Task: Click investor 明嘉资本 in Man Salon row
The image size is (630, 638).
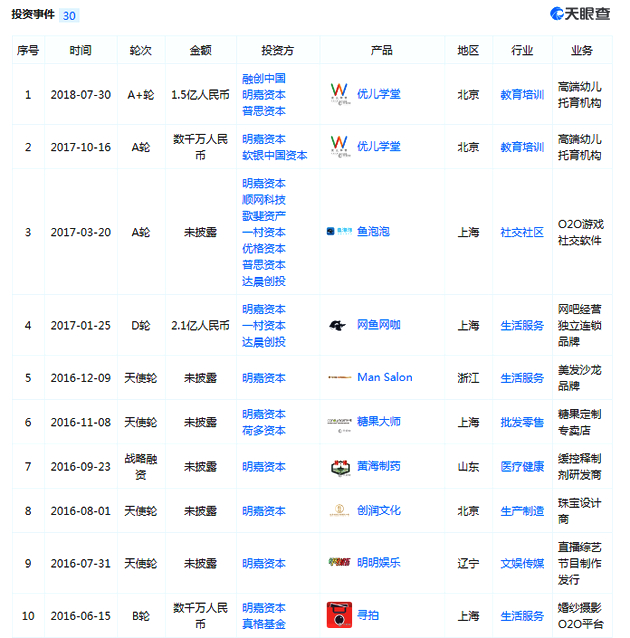Action: click(x=264, y=378)
